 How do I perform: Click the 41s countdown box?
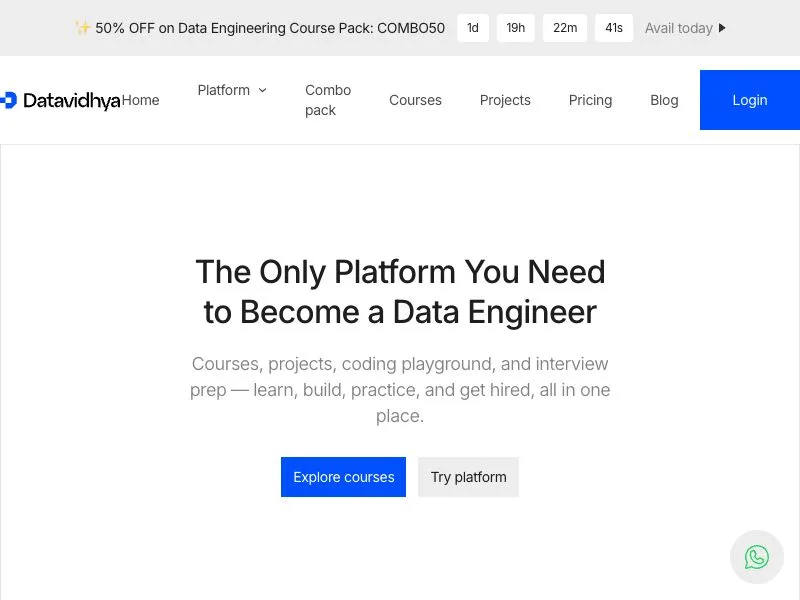614,28
